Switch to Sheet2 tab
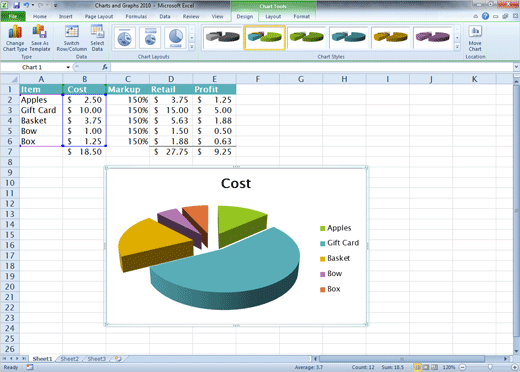This screenshot has width=520, height=372. (x=69, y=359)
